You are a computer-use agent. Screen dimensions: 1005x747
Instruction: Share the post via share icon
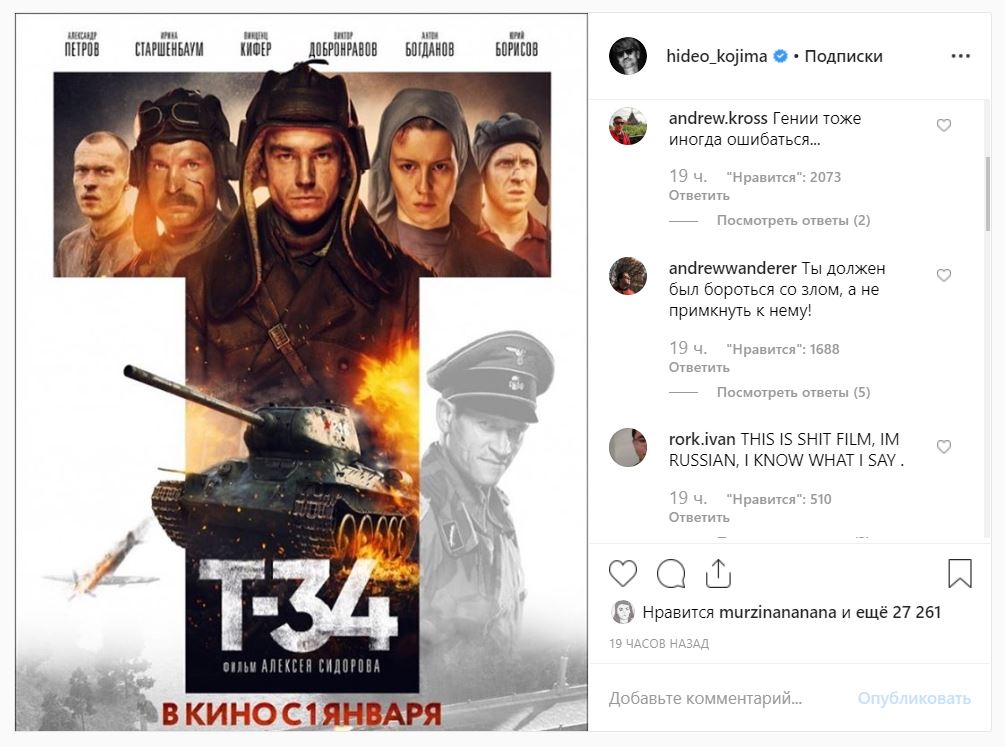click(x=718, y=573)
